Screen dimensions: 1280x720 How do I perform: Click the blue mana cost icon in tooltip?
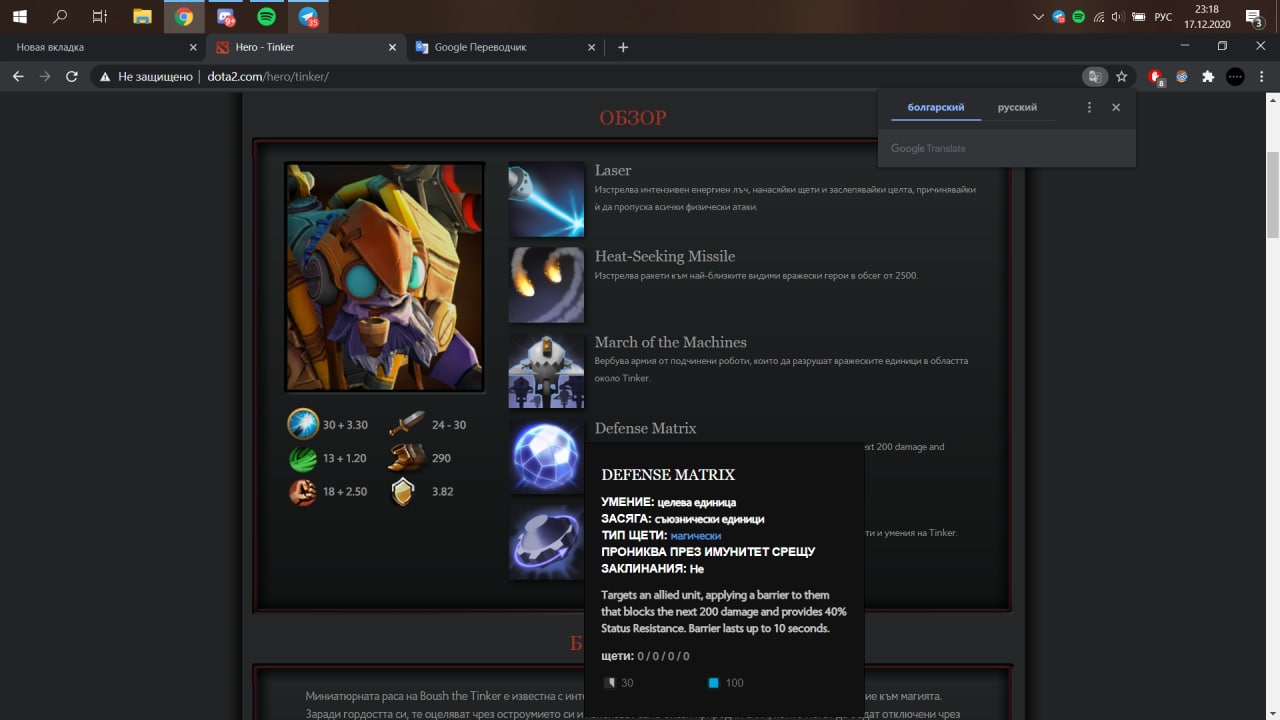tap(714, 683)
